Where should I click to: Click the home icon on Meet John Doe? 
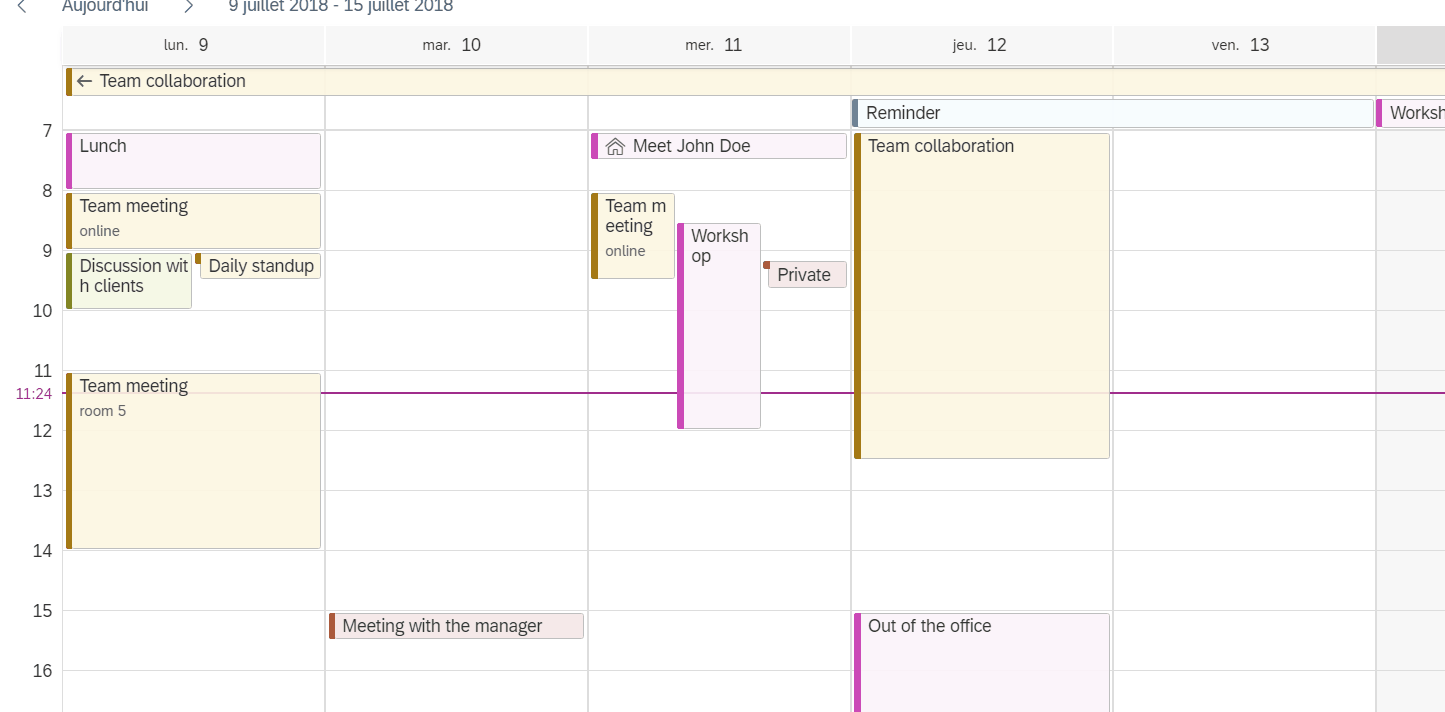tap(614, 146)
